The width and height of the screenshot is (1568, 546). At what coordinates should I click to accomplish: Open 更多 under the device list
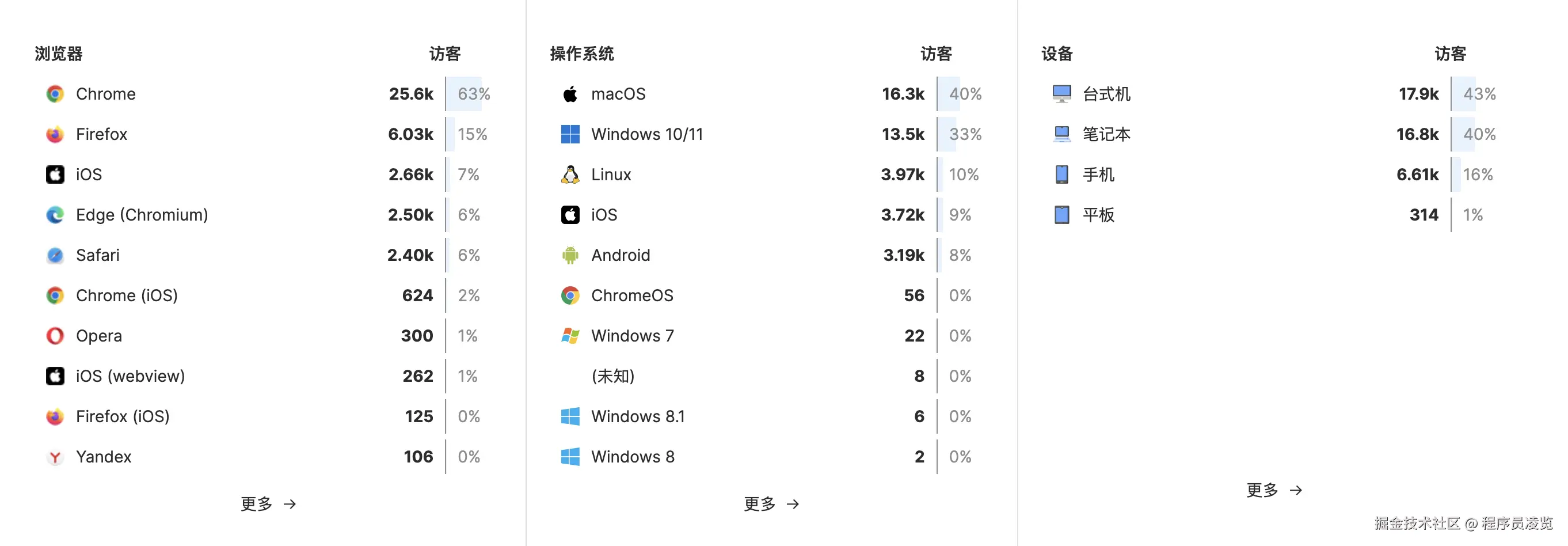tap(1274, 490)
